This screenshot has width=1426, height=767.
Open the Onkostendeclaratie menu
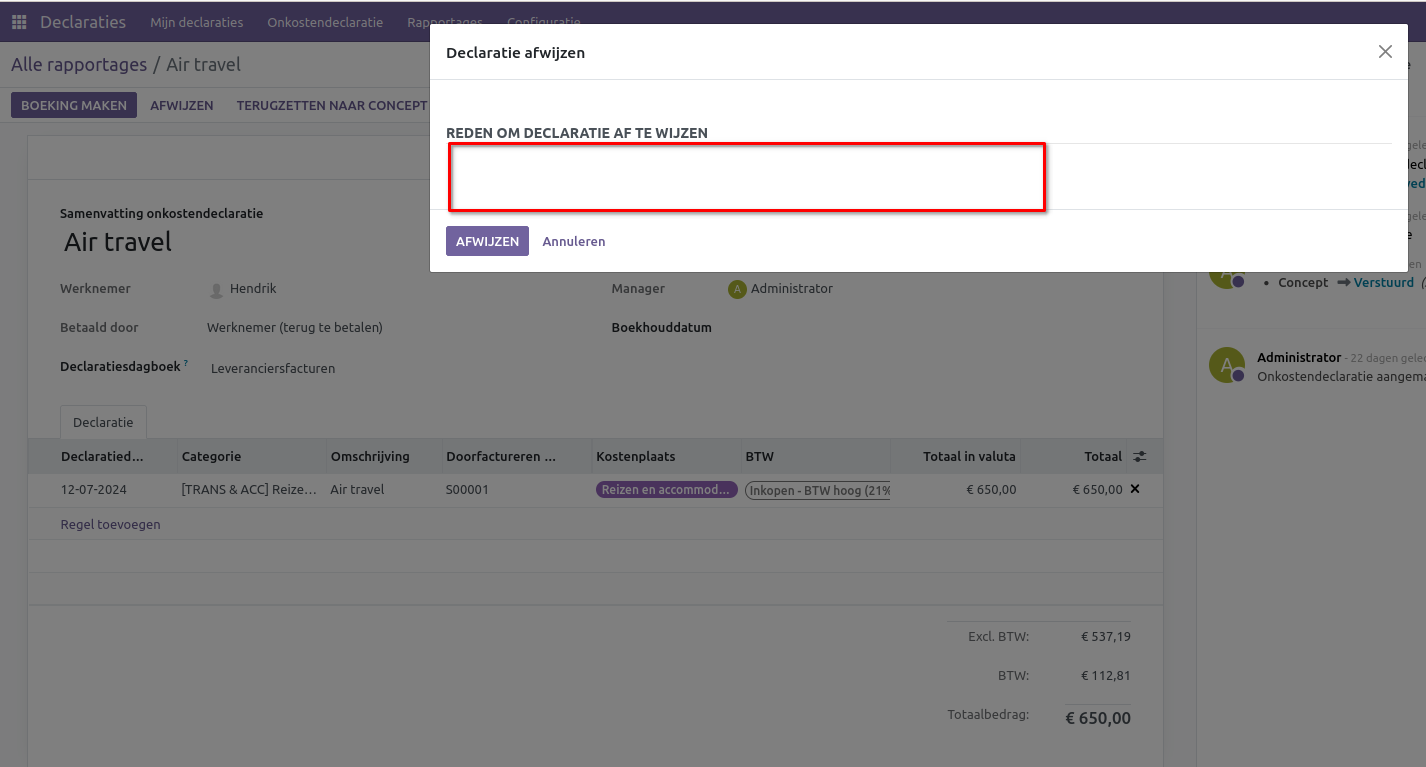point(324,22)
